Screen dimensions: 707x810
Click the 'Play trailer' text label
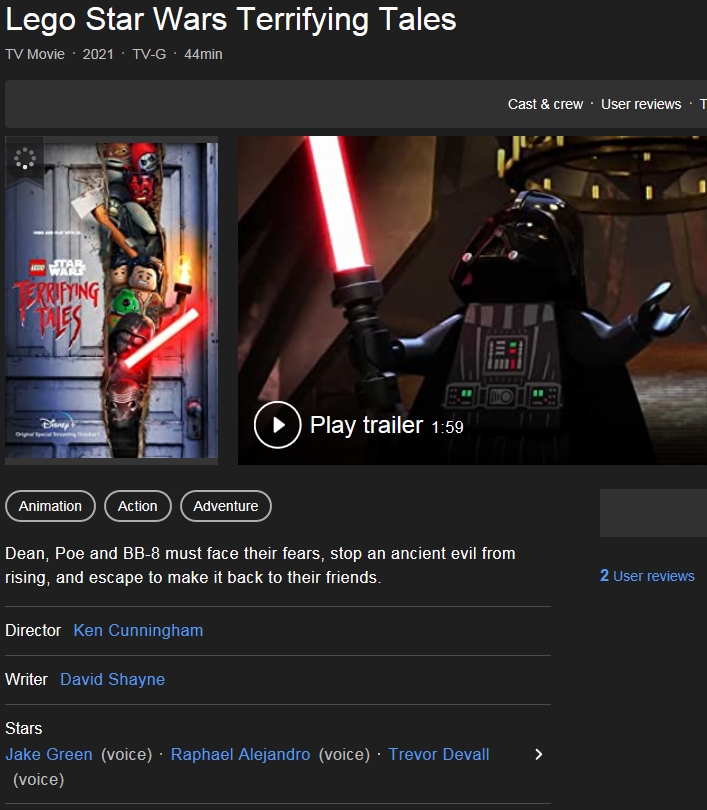point(366,425)
